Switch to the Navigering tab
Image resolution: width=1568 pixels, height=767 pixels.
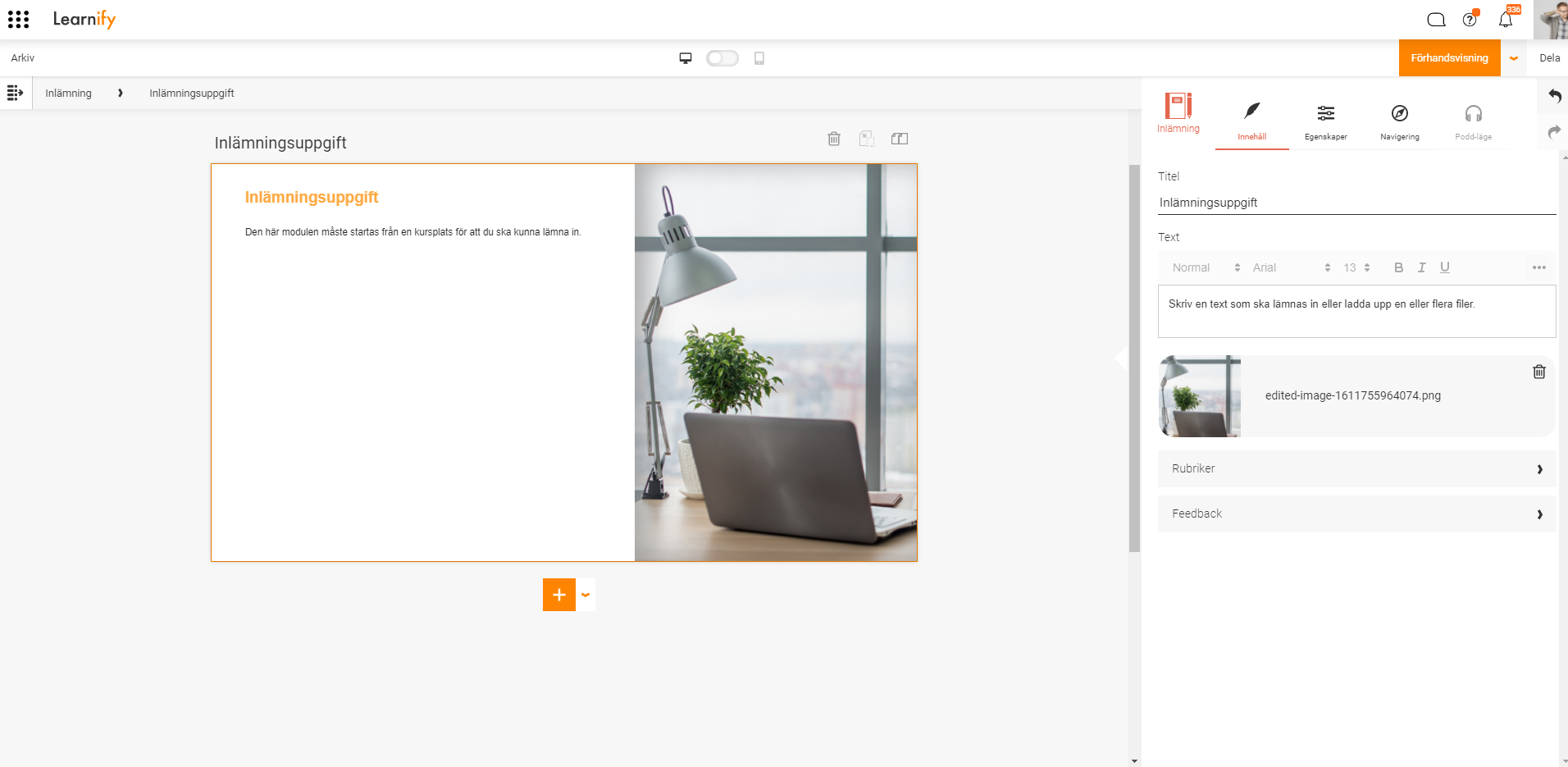(1400, 121)
